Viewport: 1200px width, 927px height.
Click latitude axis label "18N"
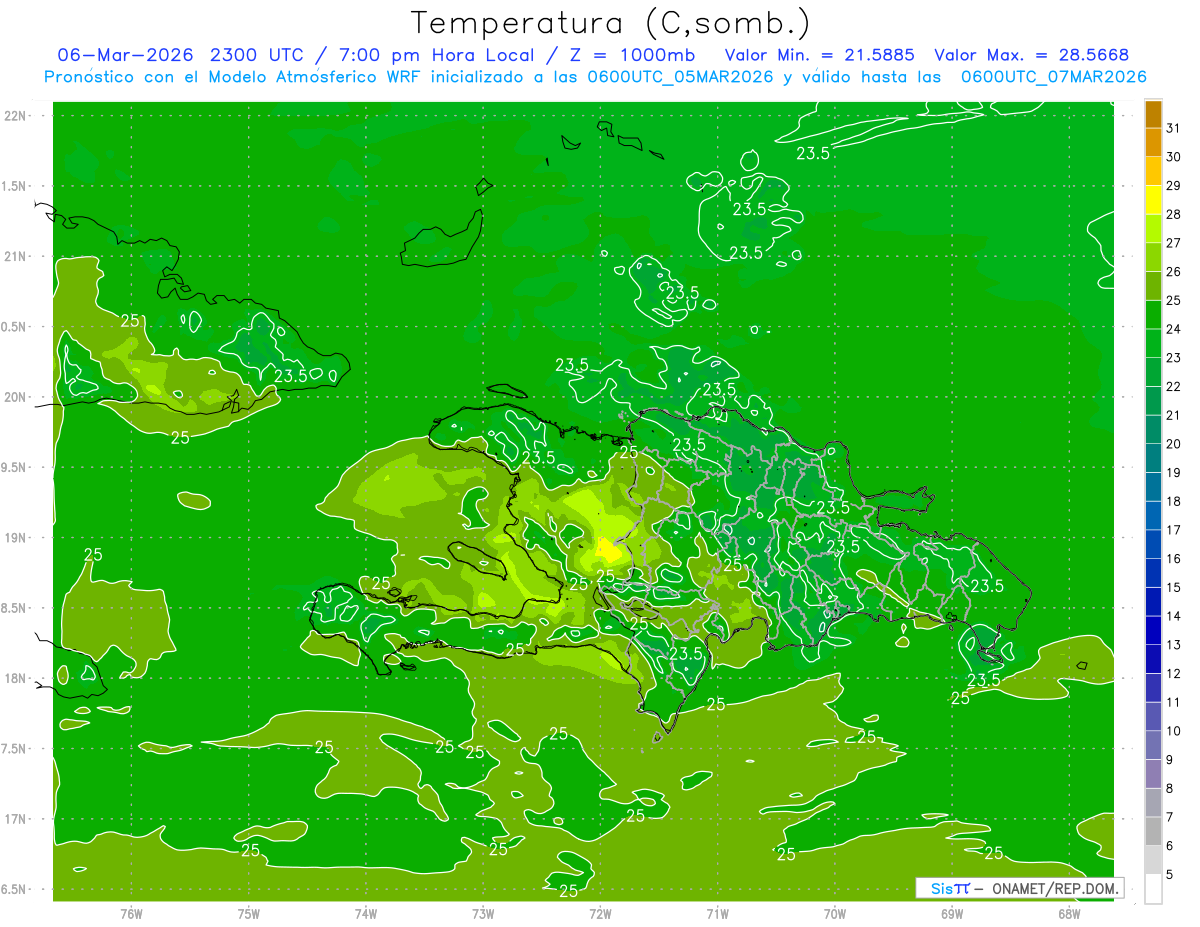tap(15, 678)
